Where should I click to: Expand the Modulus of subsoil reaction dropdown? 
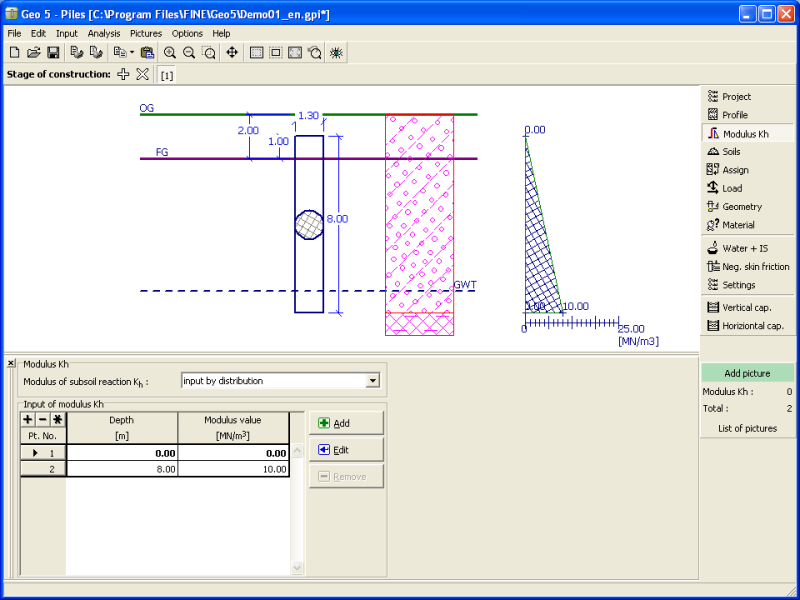point(373,380)
